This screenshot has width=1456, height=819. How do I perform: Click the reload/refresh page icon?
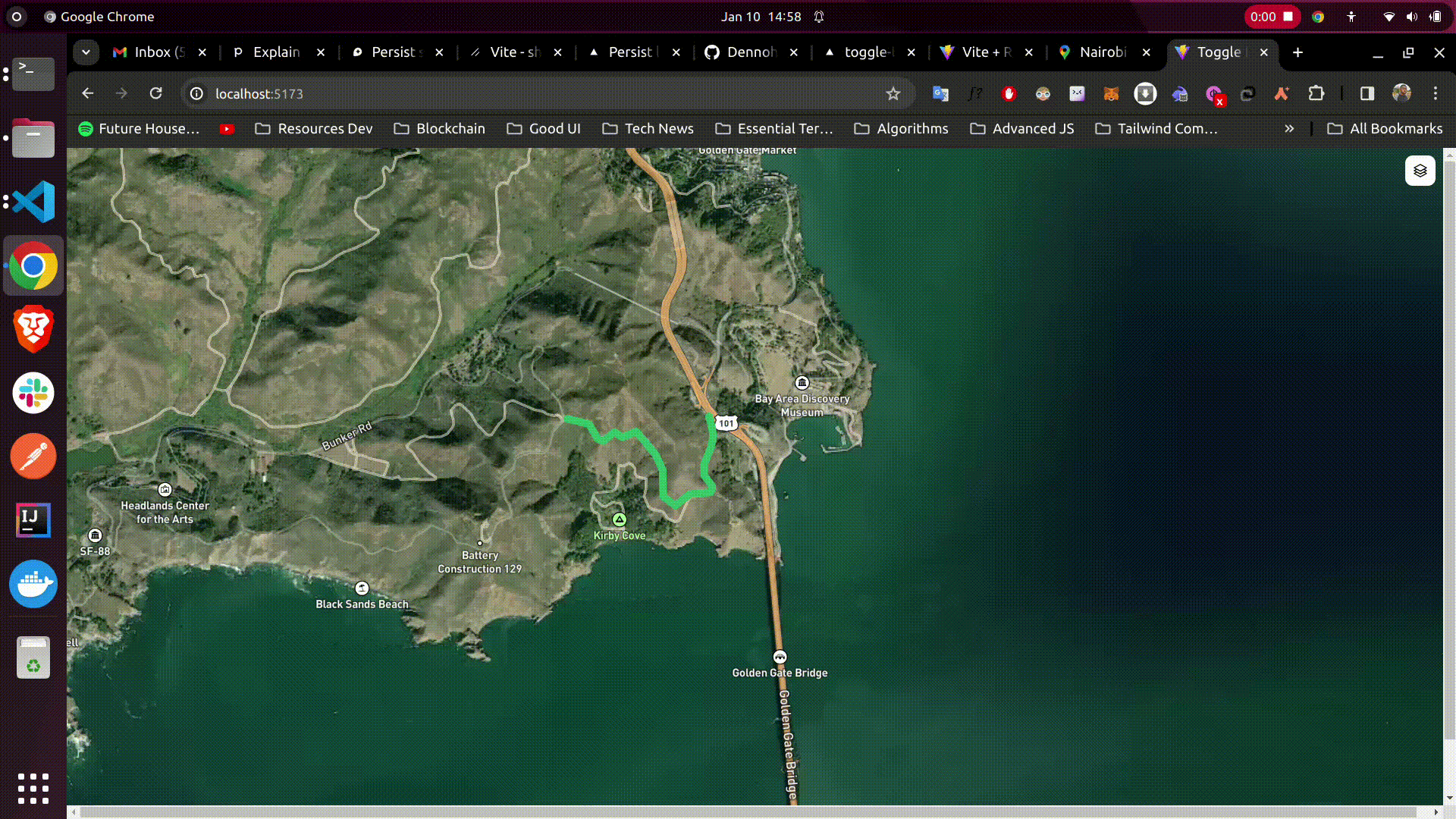tap(156, 93)
